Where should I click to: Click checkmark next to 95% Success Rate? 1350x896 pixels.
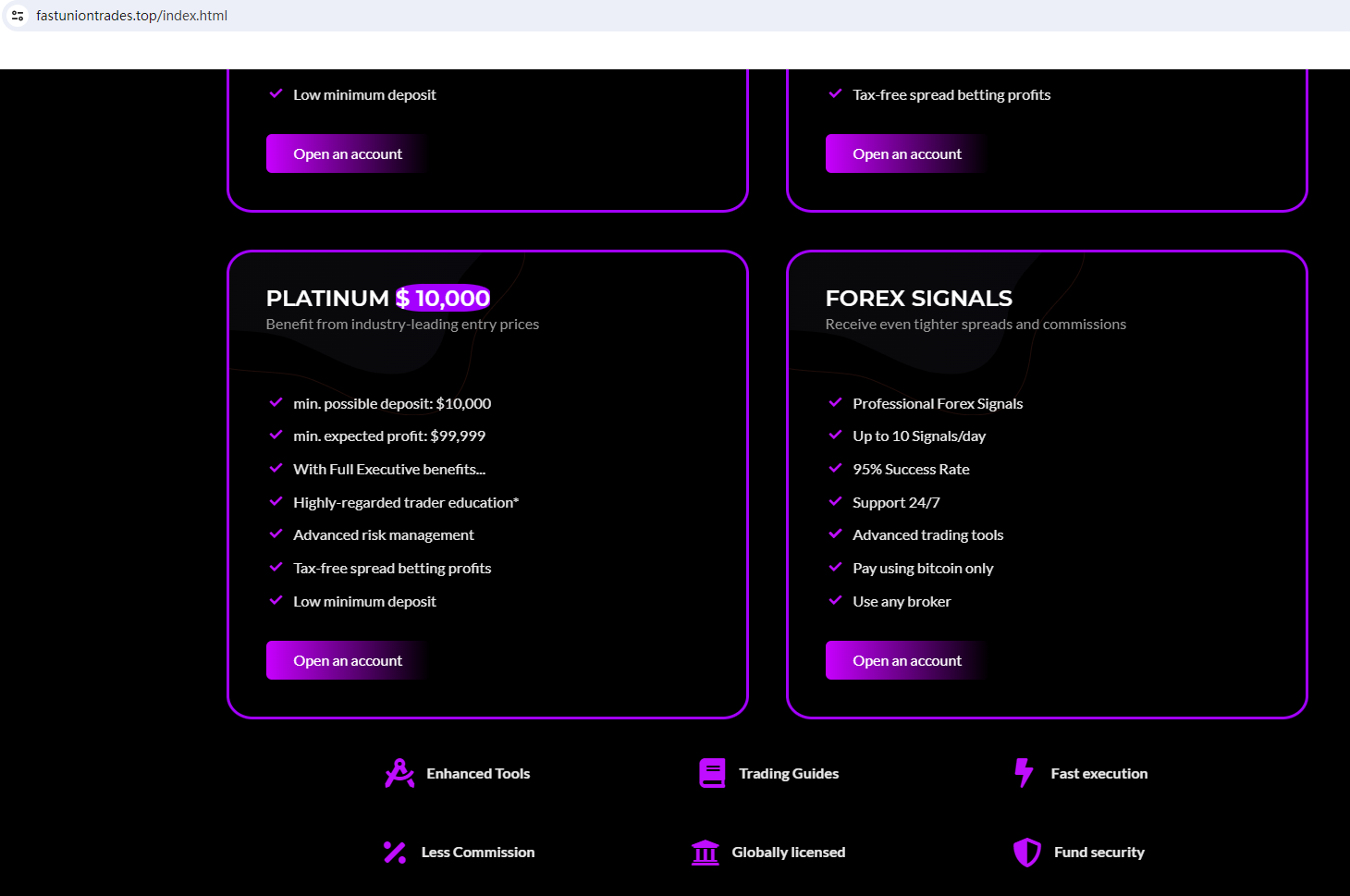(835, 468)
